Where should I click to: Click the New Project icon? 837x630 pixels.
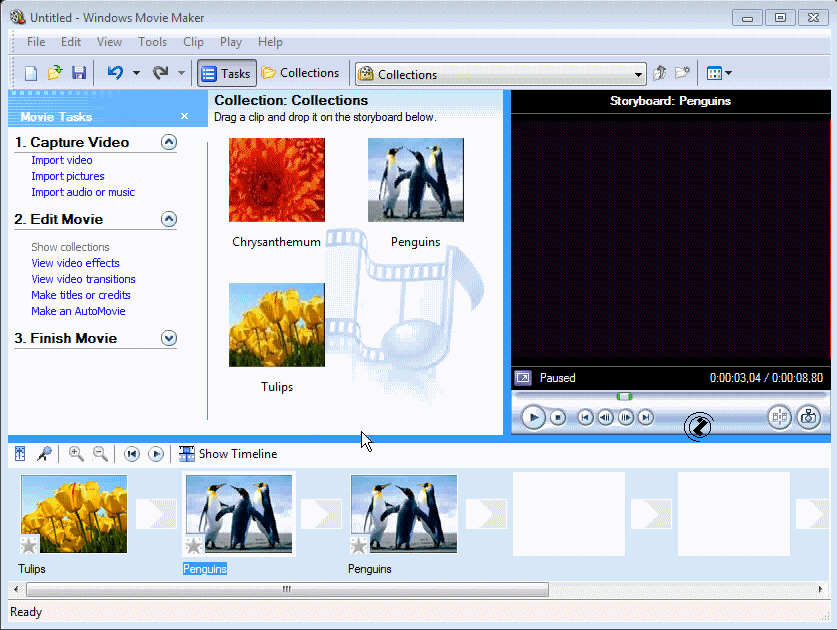pos(31,73)
